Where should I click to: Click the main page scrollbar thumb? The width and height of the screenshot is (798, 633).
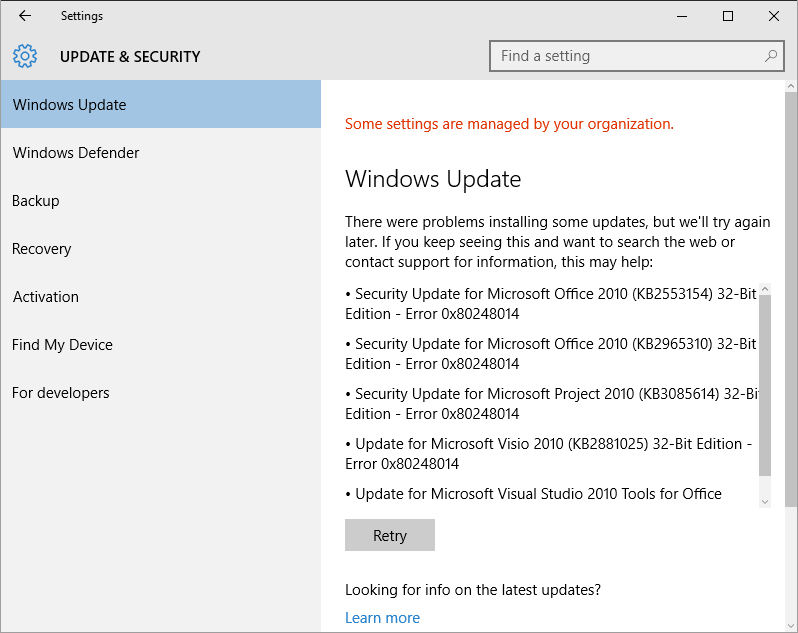click(x=791, y=299)
